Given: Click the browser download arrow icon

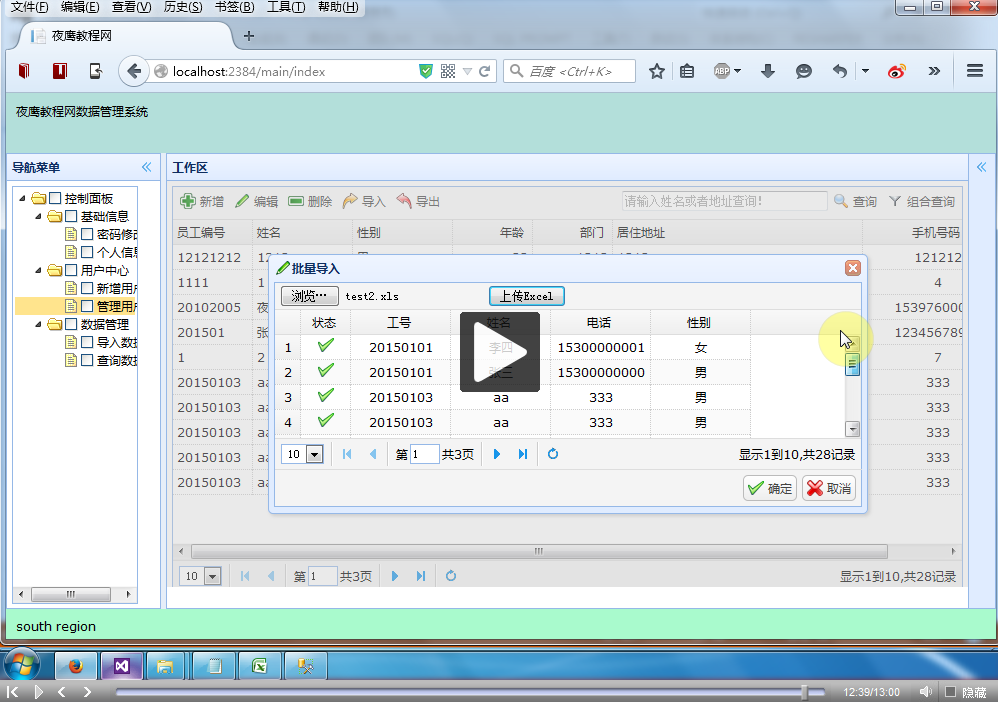Looking at the screenshot, I should pos(768,71).
